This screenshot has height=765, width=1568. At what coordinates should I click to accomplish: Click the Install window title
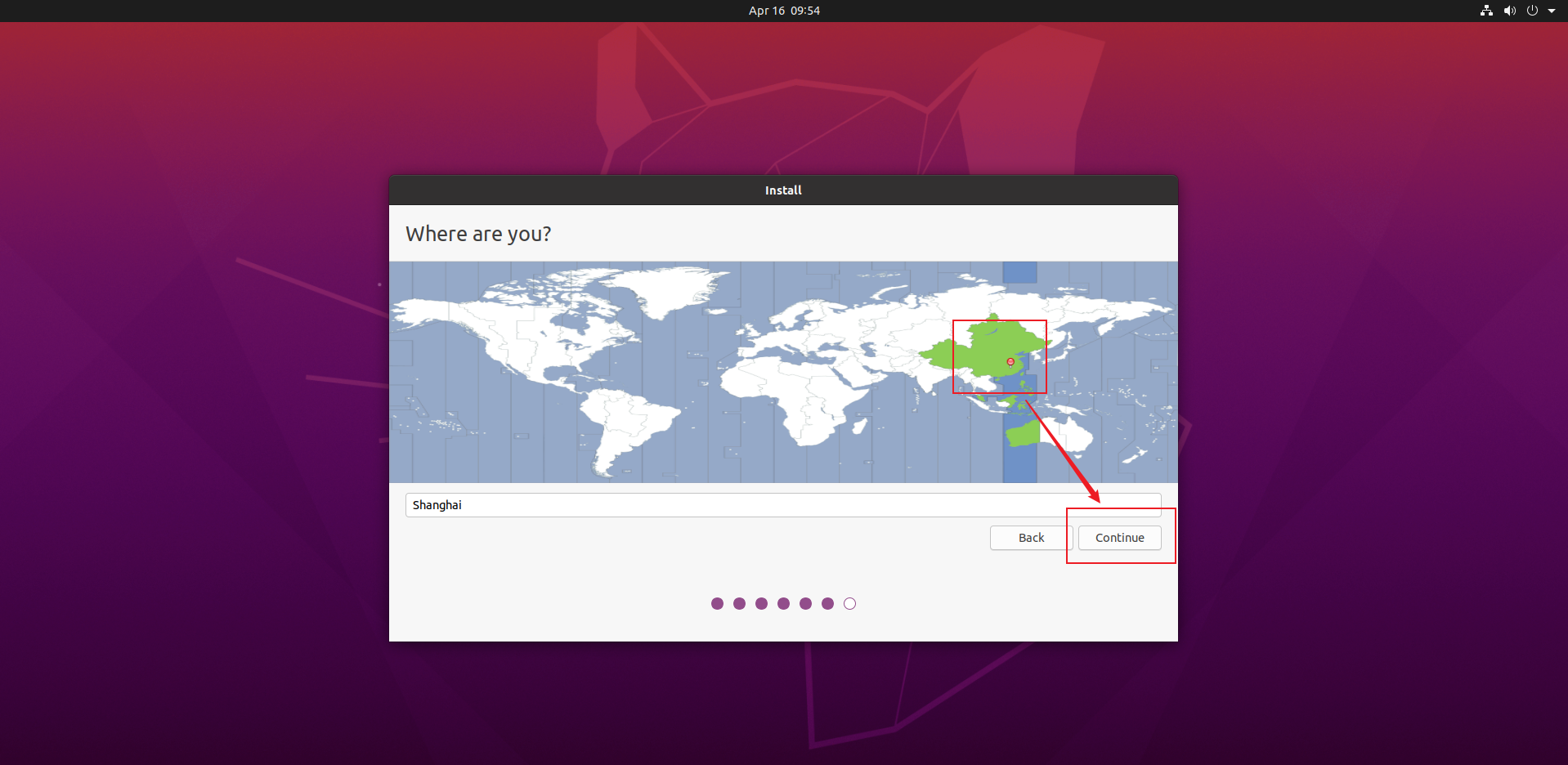(x=783, y=190)
